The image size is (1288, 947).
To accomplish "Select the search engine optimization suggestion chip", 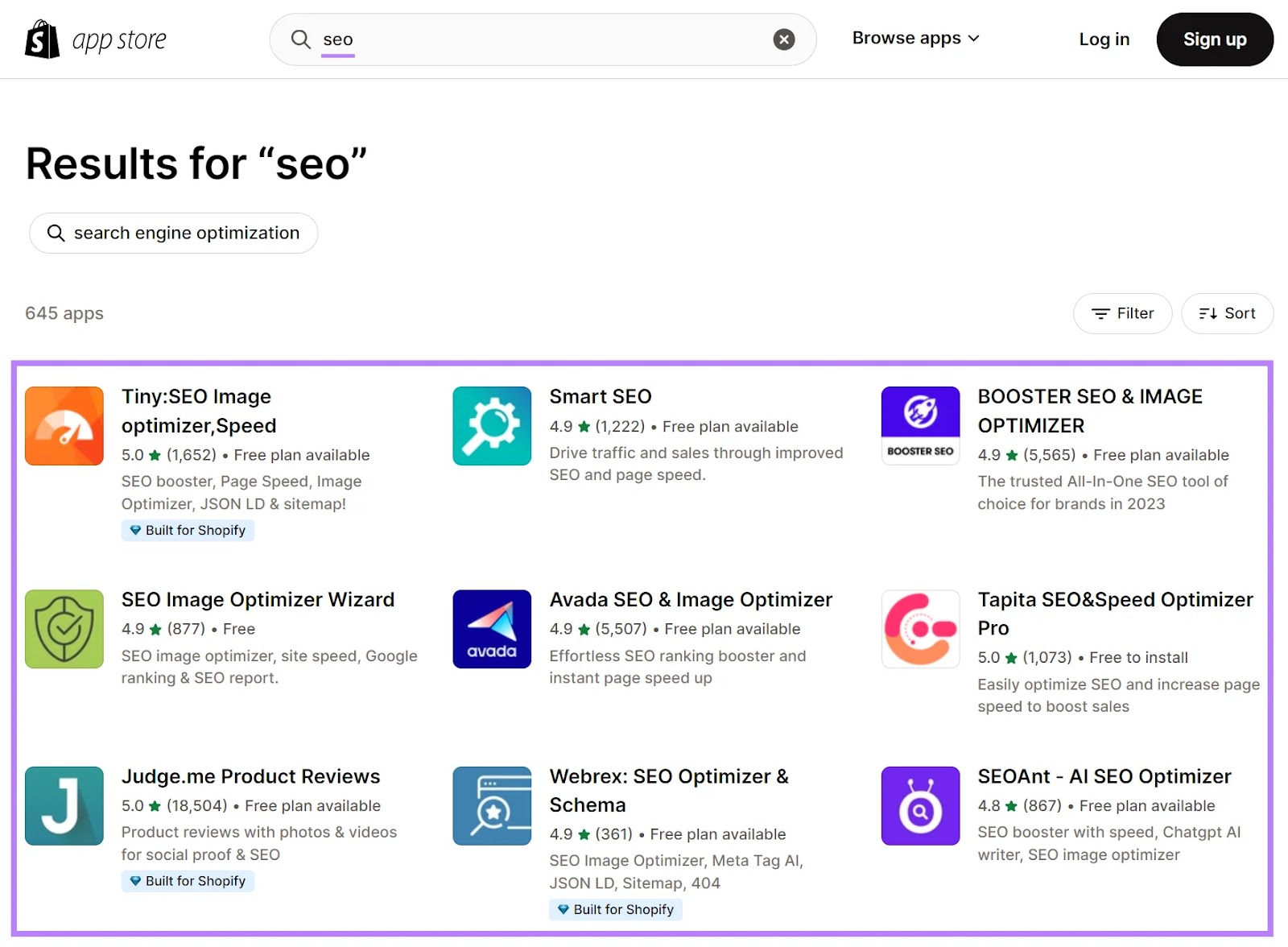I will pyautogui.click(x=172, y=233).
